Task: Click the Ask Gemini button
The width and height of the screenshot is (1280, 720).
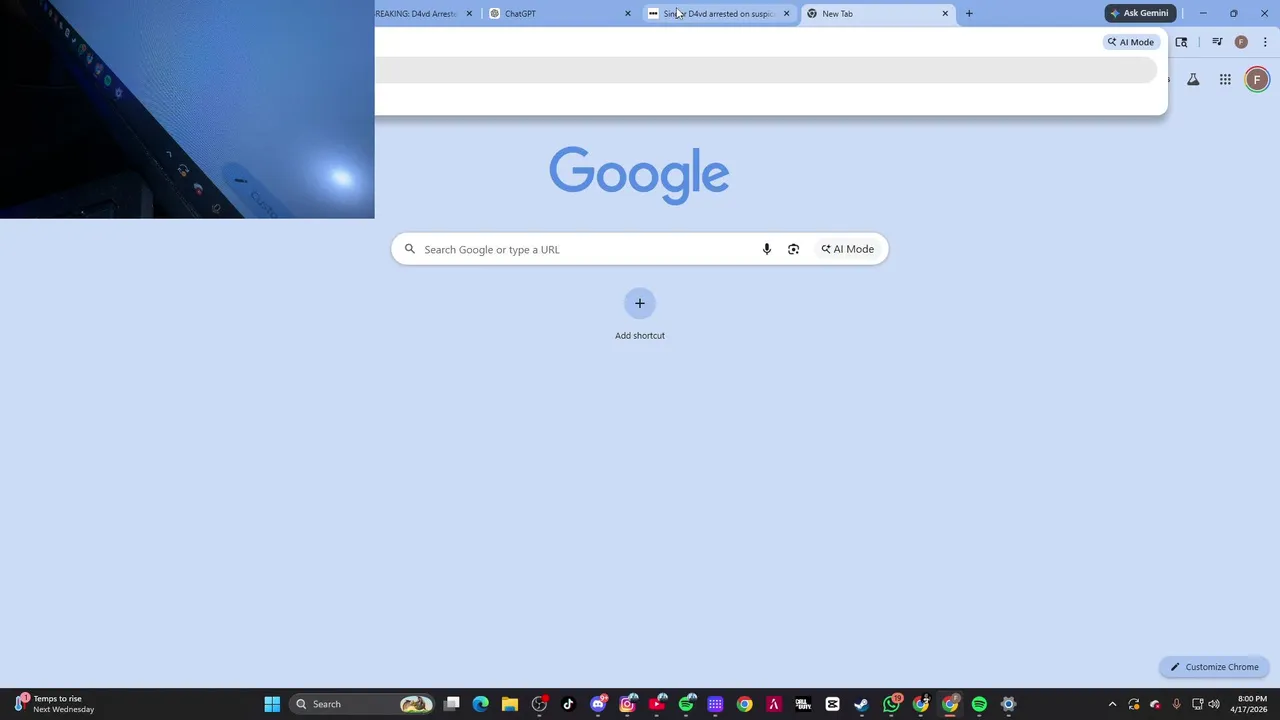Action: click(x=1139, y=13)
